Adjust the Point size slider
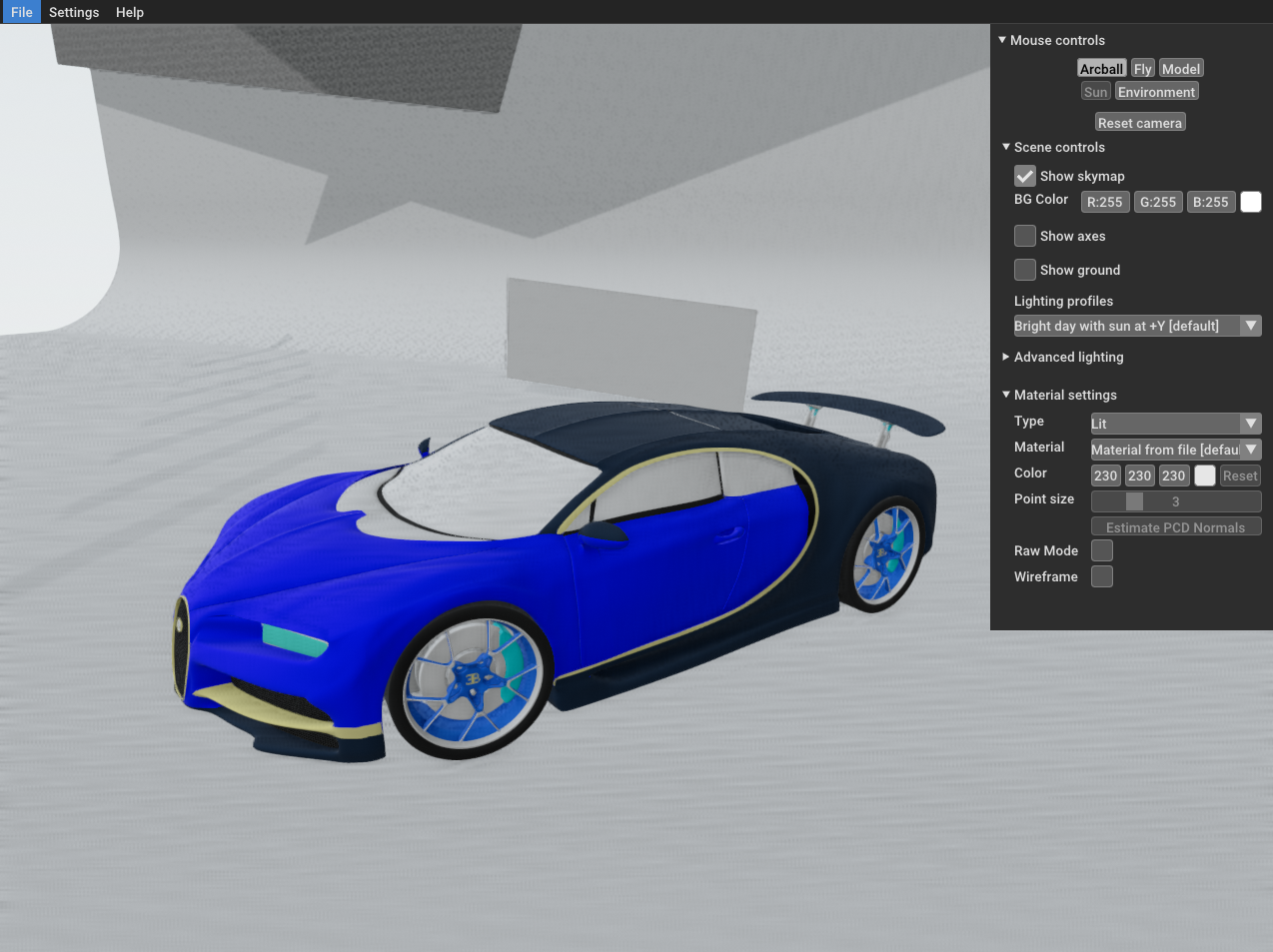Viewport: 1273px width, 952px height. point(1176,501)
